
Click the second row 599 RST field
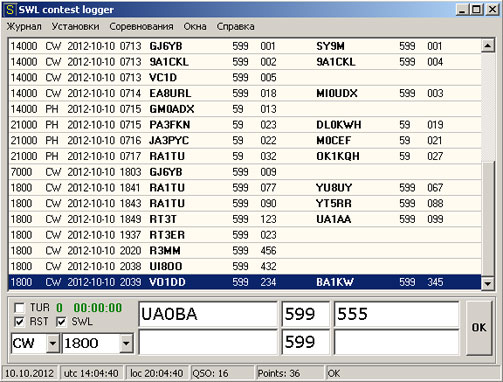(306, 342)
